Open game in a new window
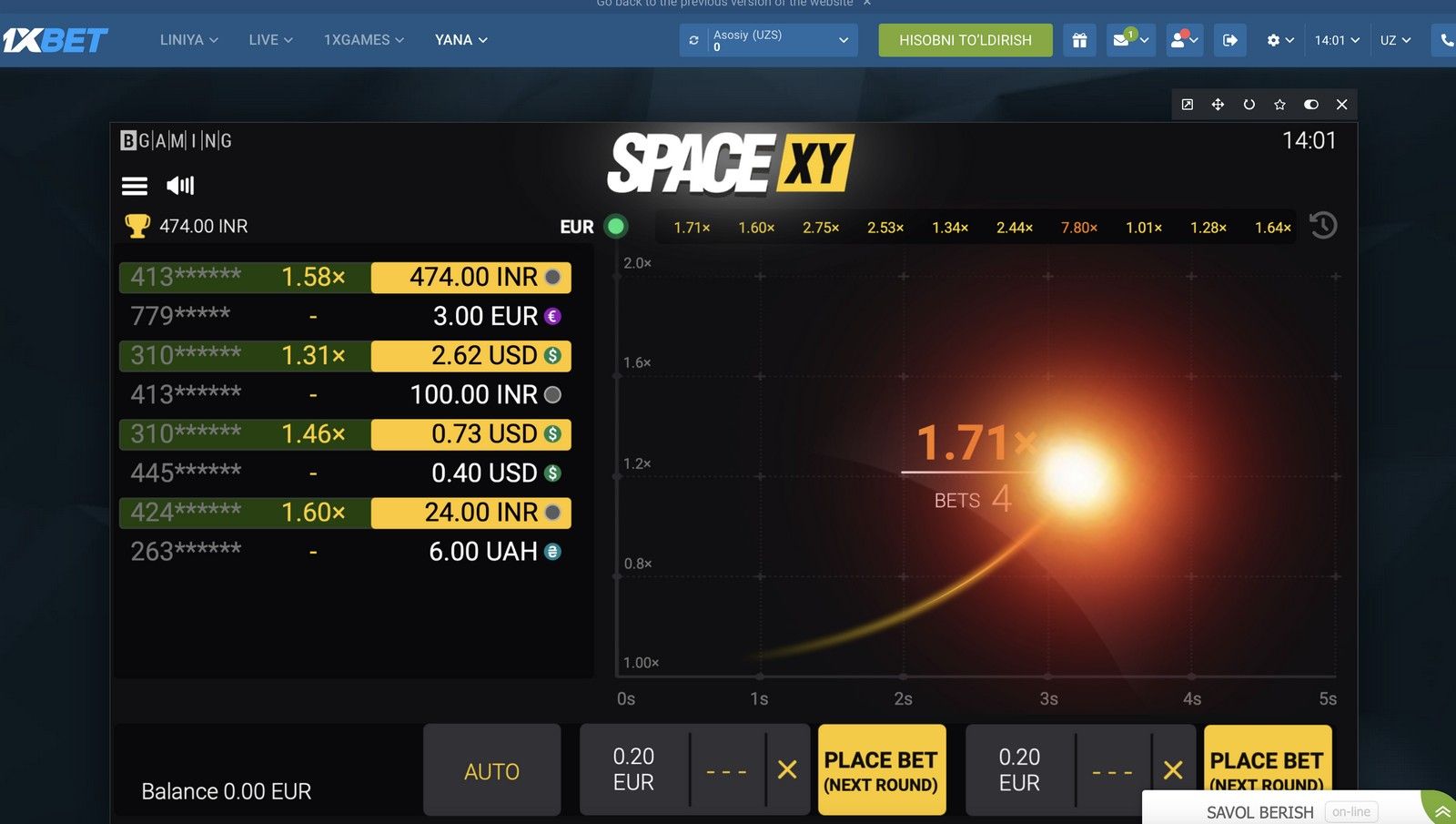Image resolution: width=1456 pixels, height=824 pixels. [1188, 105]
